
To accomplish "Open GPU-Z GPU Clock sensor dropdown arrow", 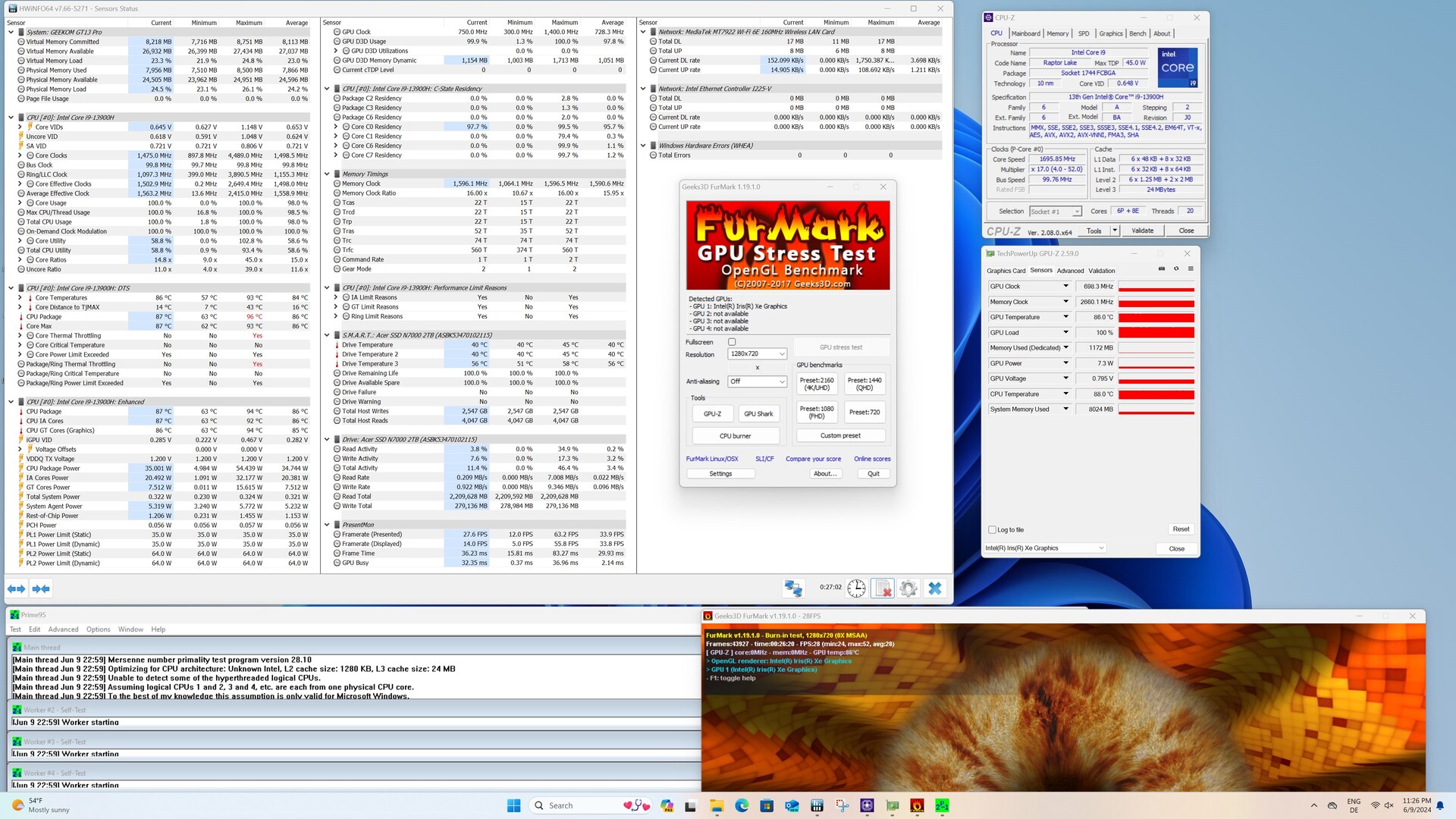I will (1065, 286).
